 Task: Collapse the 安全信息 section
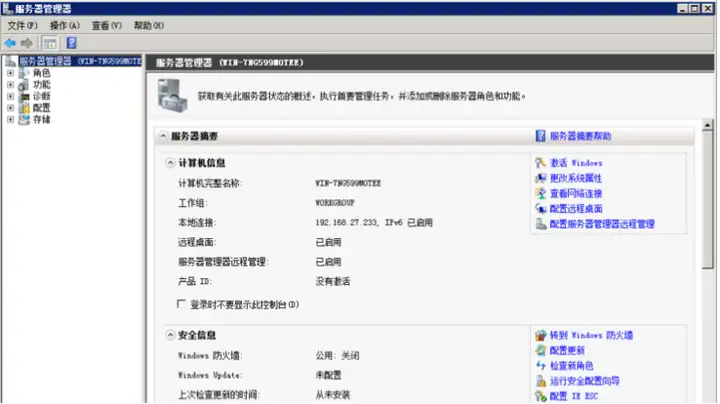click(170, 335)
